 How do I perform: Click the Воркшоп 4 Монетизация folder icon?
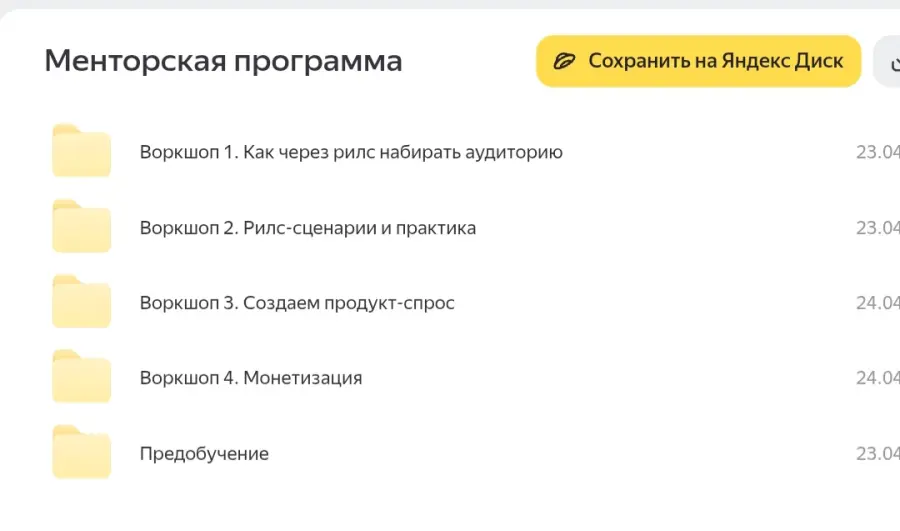pyautogui.click(x=81, y=378)
